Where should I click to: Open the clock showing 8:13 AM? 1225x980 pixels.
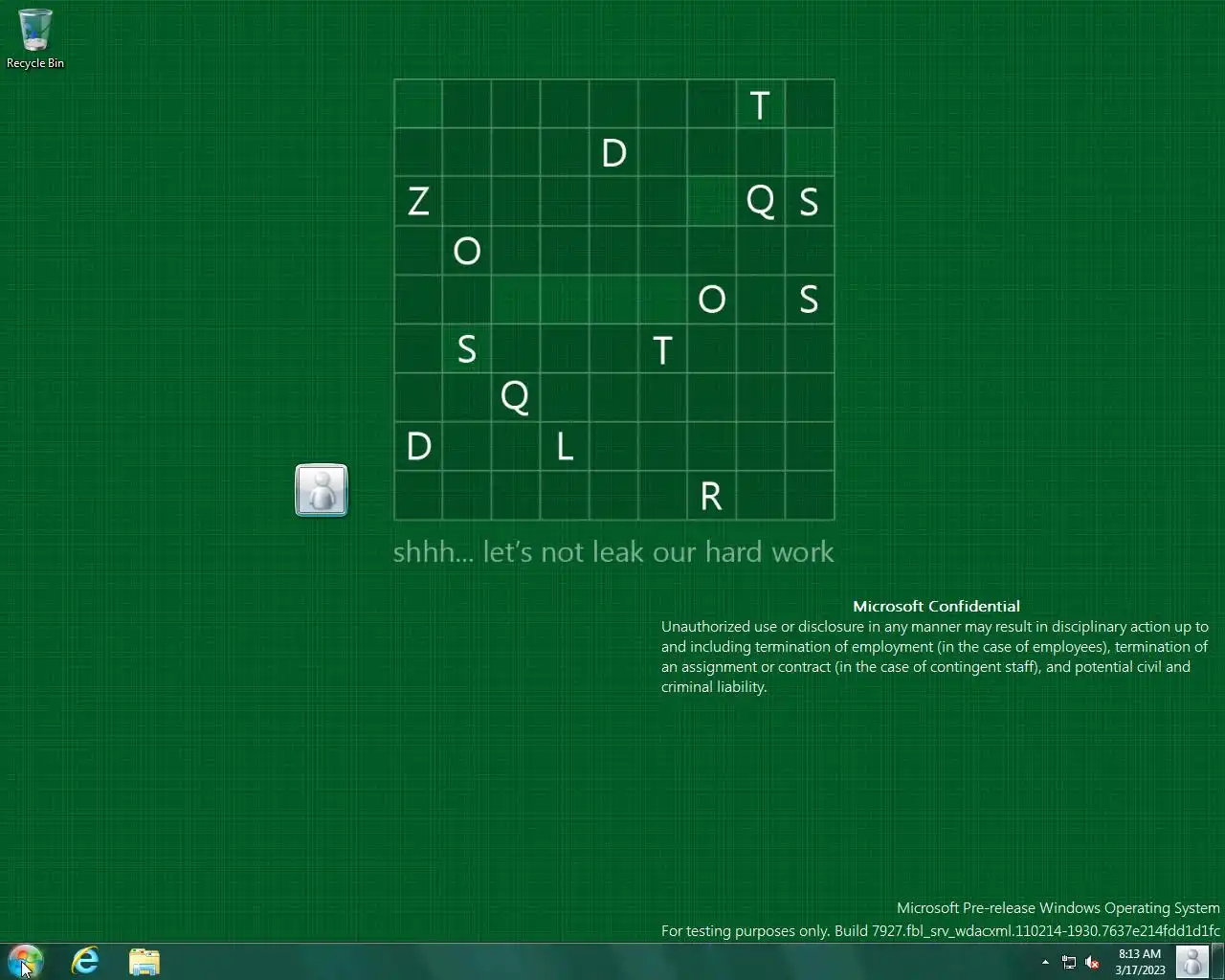point(1140,962)
